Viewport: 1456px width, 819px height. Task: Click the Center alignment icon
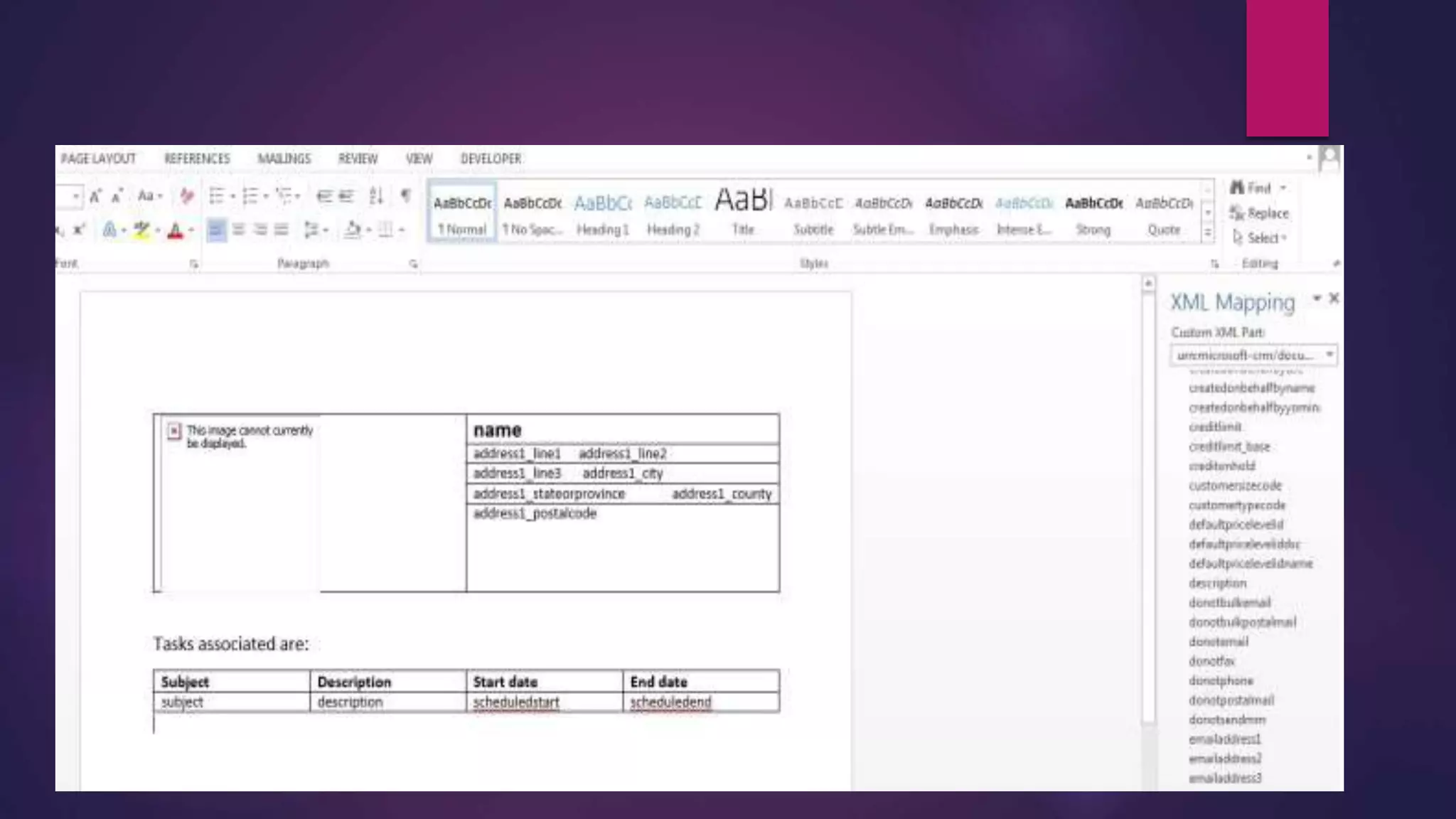pos(238,230)
